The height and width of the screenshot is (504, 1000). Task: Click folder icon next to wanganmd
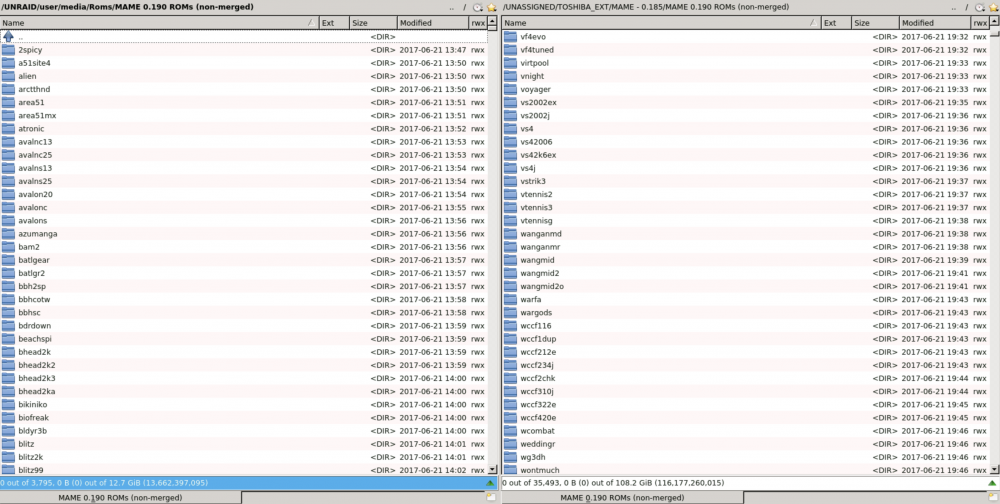[510, 233]
